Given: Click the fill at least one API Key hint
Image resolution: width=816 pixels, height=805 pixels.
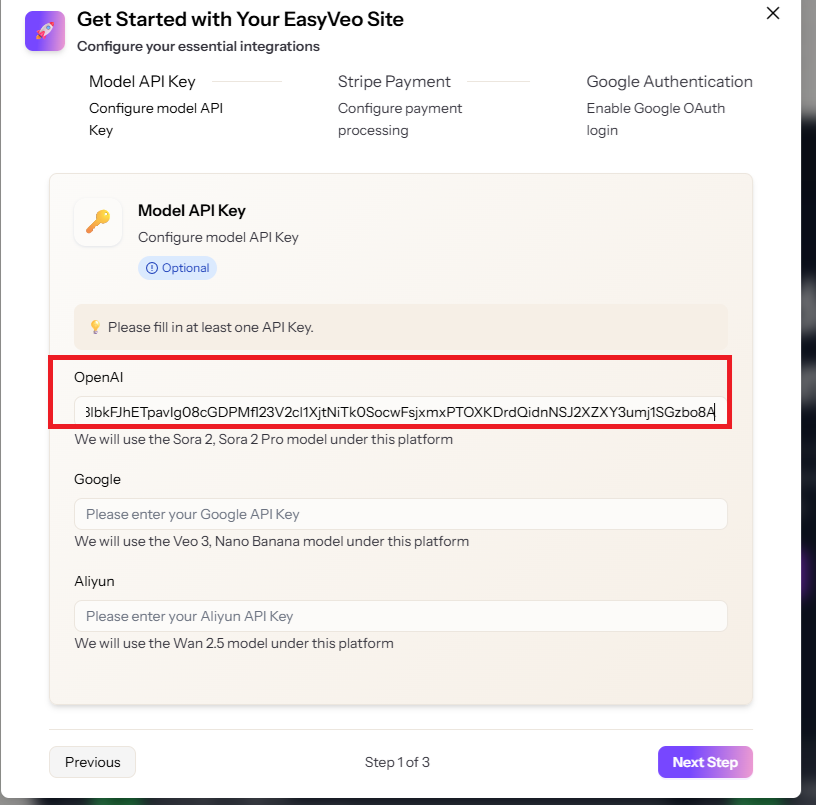Looking at the screenshot, I should 210,327.
